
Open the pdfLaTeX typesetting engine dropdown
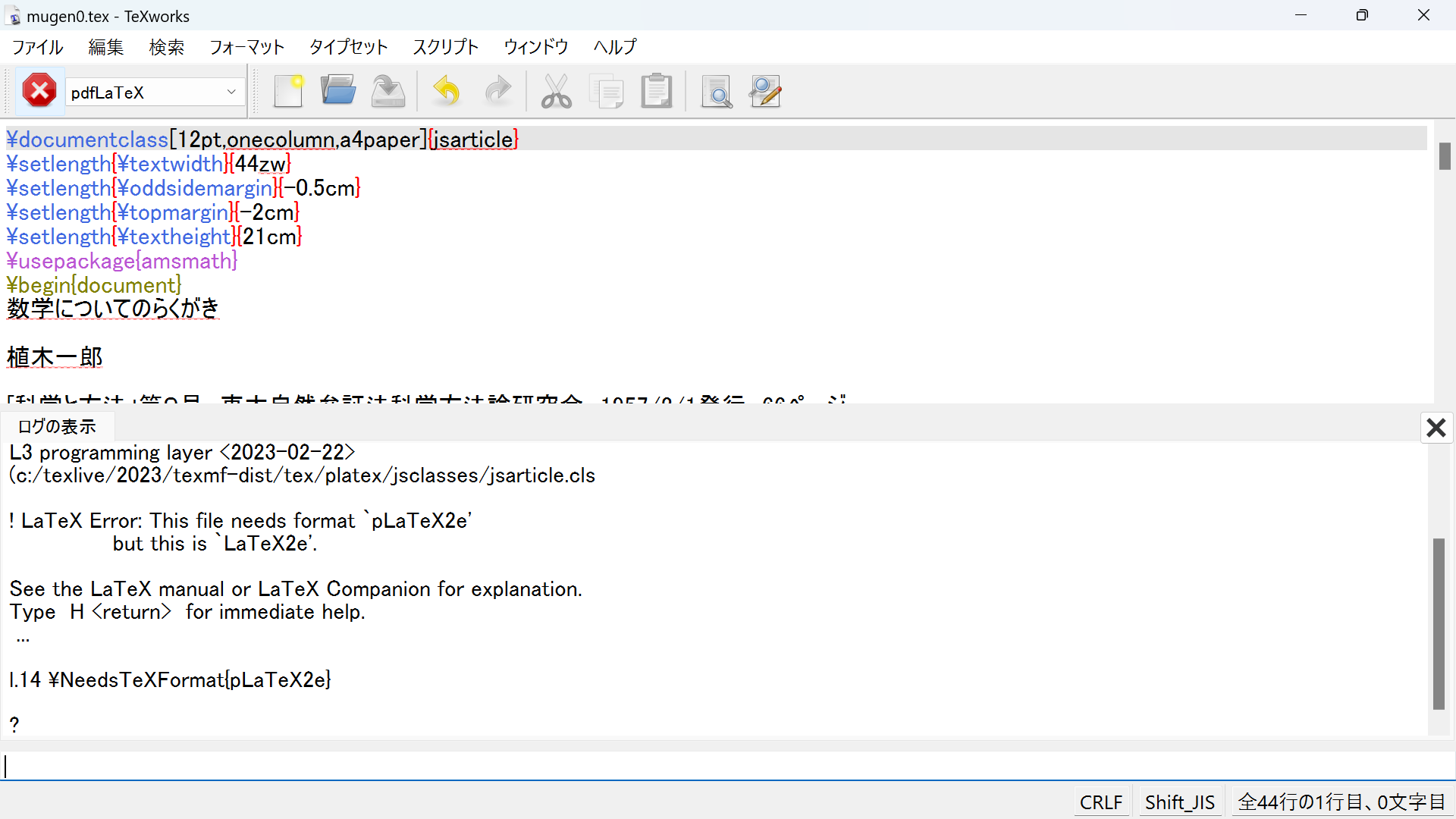[x=155, y=93]
